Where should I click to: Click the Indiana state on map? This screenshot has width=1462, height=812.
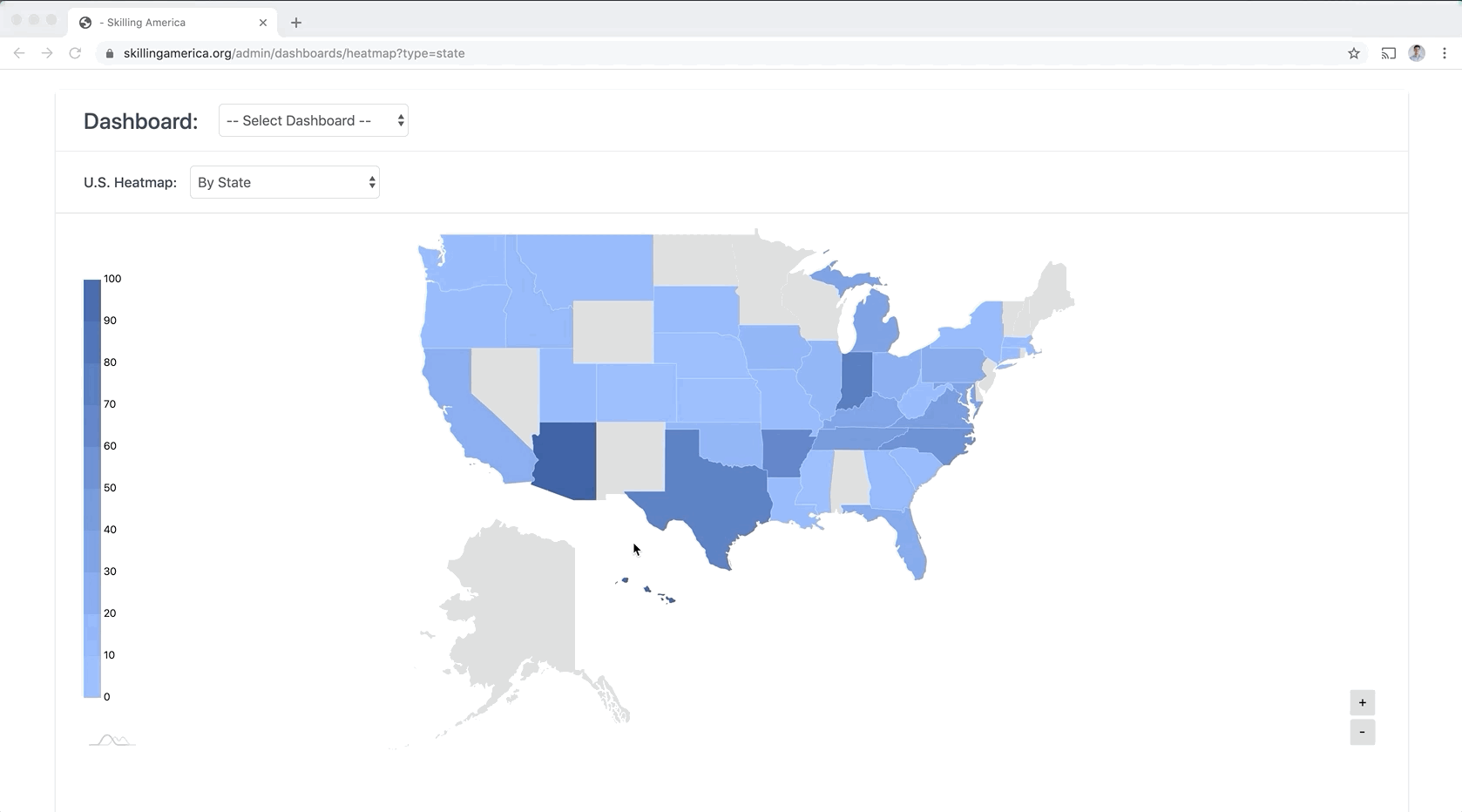[856, 379]
